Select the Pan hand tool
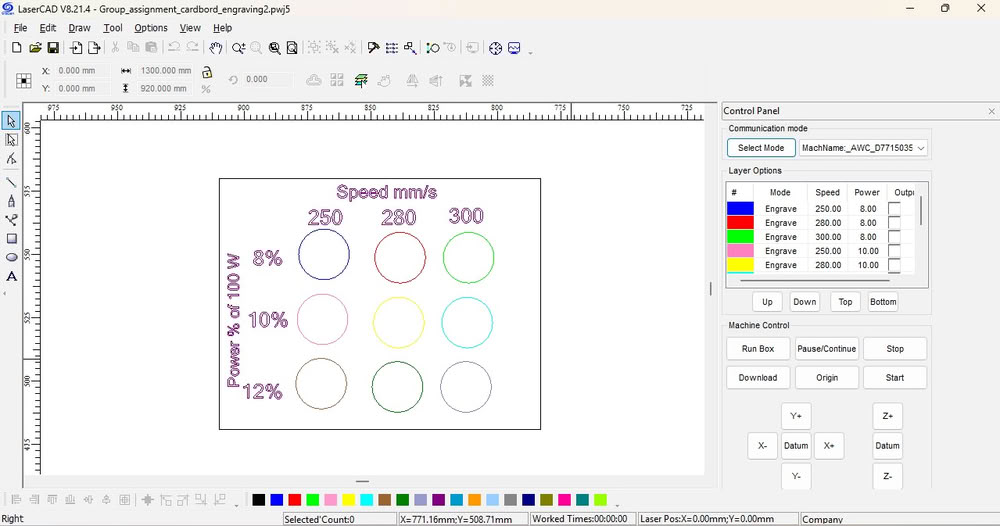 point(216,48)
